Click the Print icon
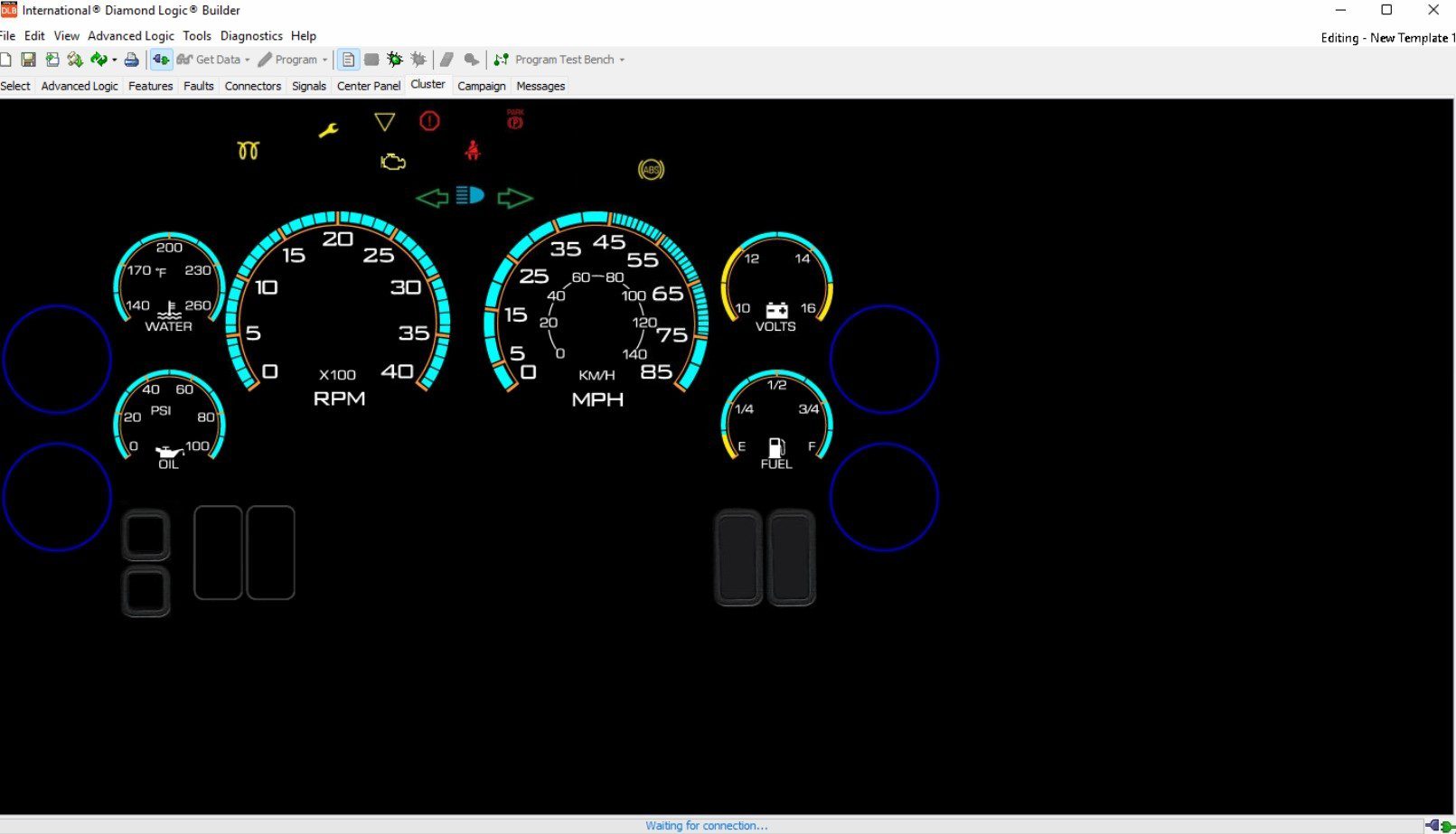1456x834 pixels. (132, 60)
